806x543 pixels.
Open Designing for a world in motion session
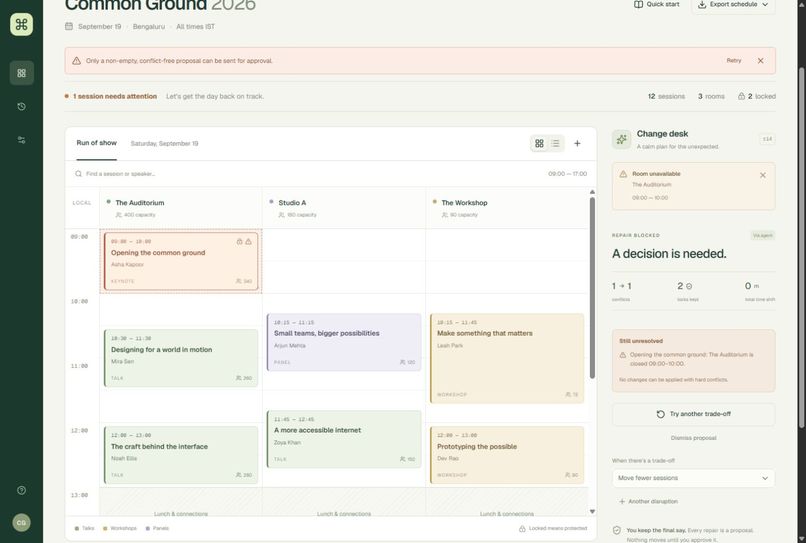[181, 358]
